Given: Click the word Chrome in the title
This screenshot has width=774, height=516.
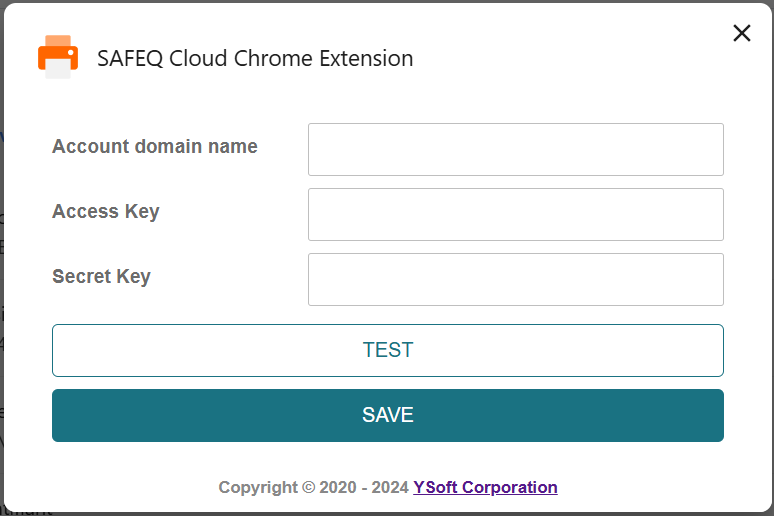Looking at the screenshot, I should click(273, 58).
